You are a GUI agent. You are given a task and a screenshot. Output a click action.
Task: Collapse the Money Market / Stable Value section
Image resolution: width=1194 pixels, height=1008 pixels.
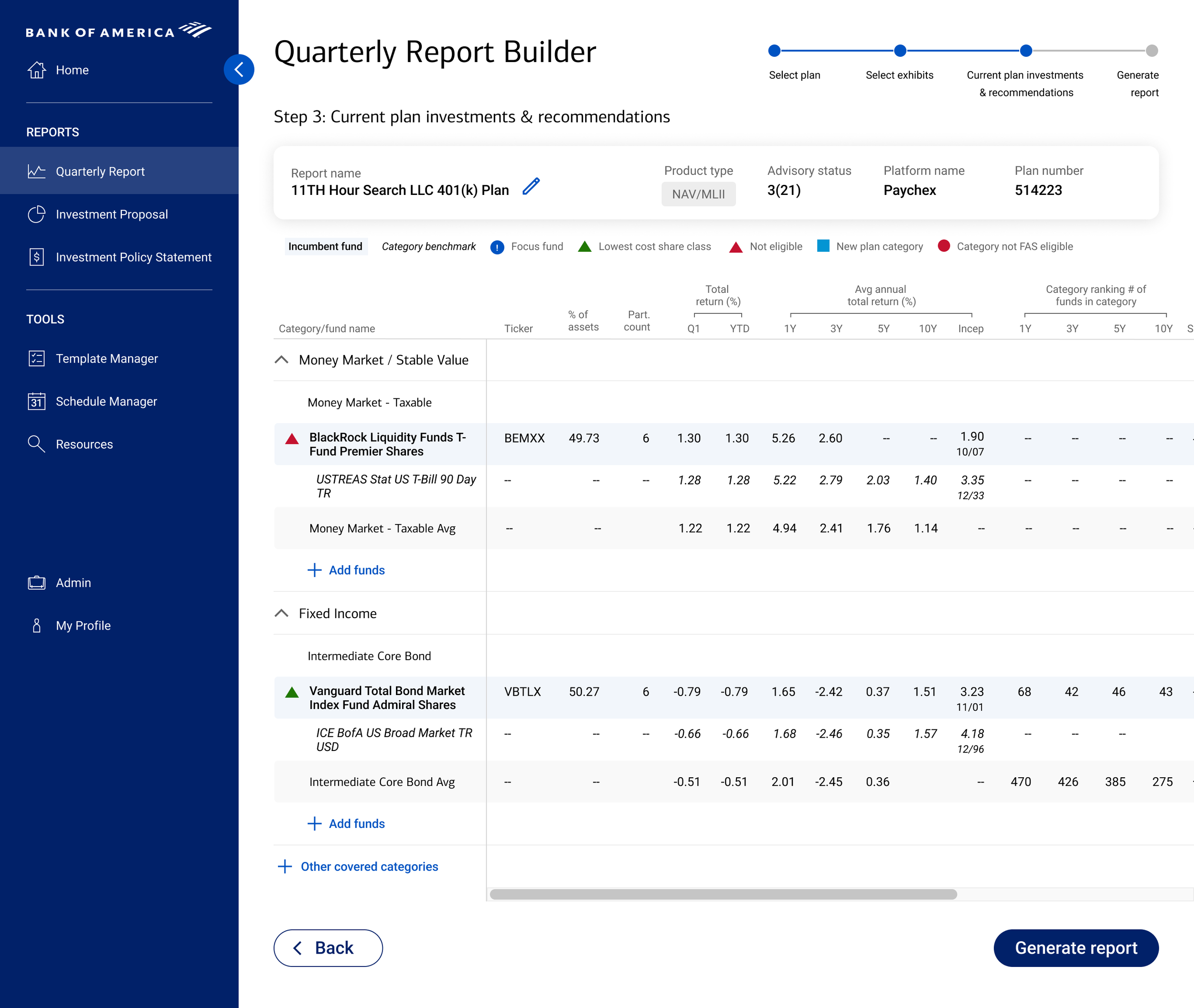281,360
